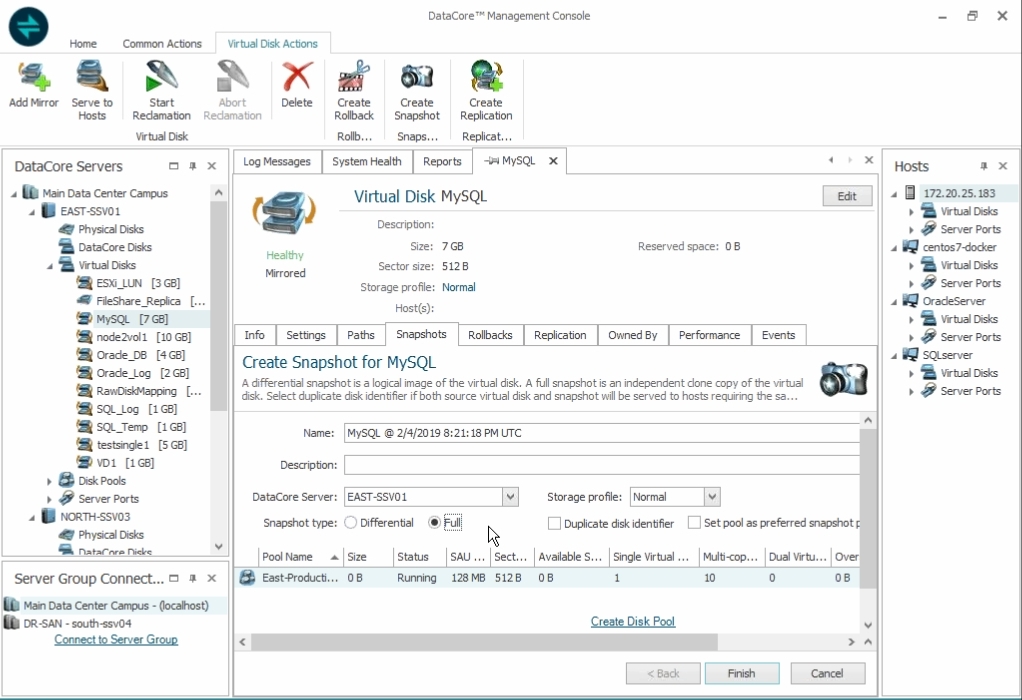The image size is (1022, 700).
Task: Click the horizontal scrollbar of the snapshot form
Action: click(x=484, y=642)
